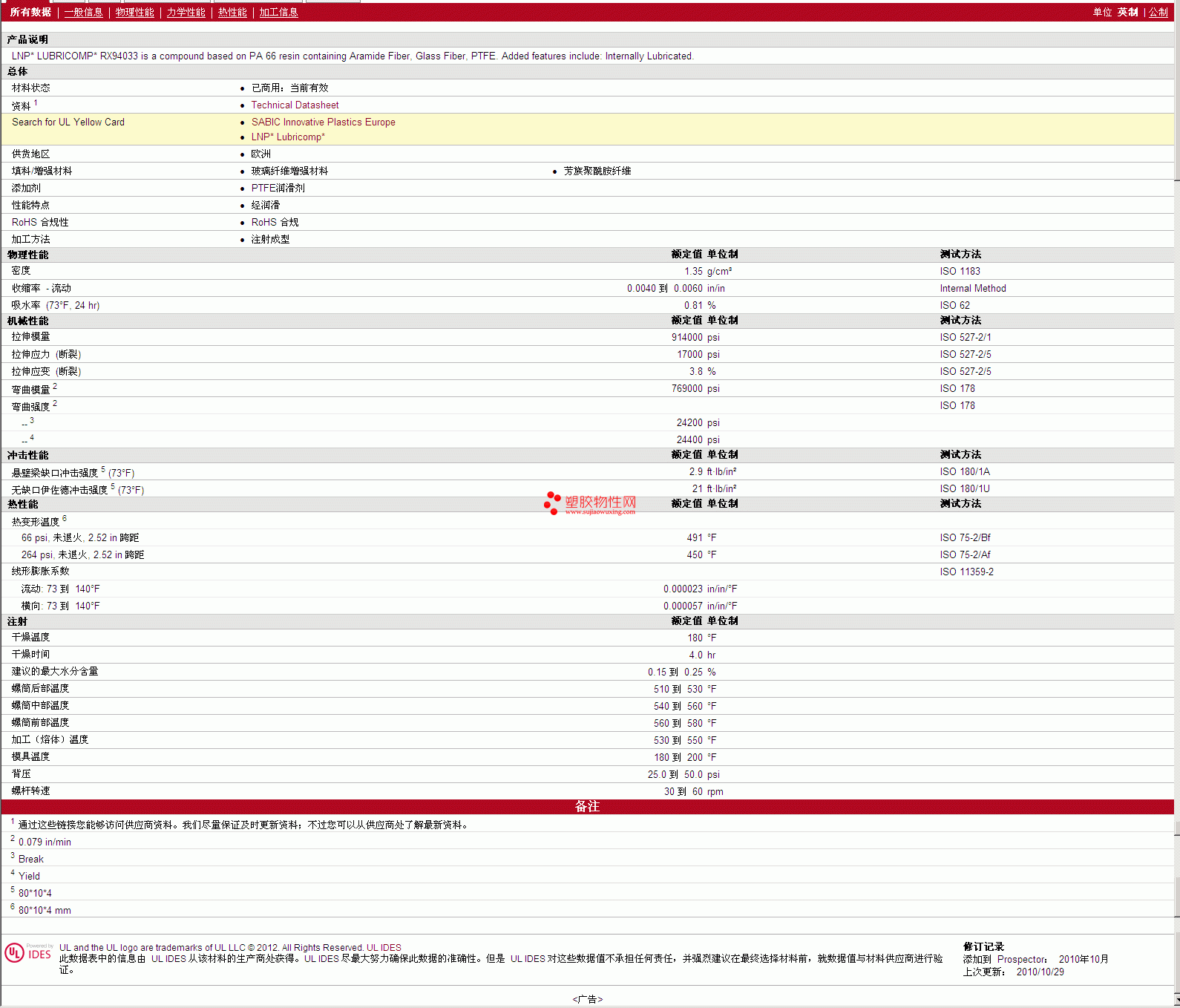Go to the 力学性能 tab
Screen dimensions: 1180x1008
coord(186,13)
